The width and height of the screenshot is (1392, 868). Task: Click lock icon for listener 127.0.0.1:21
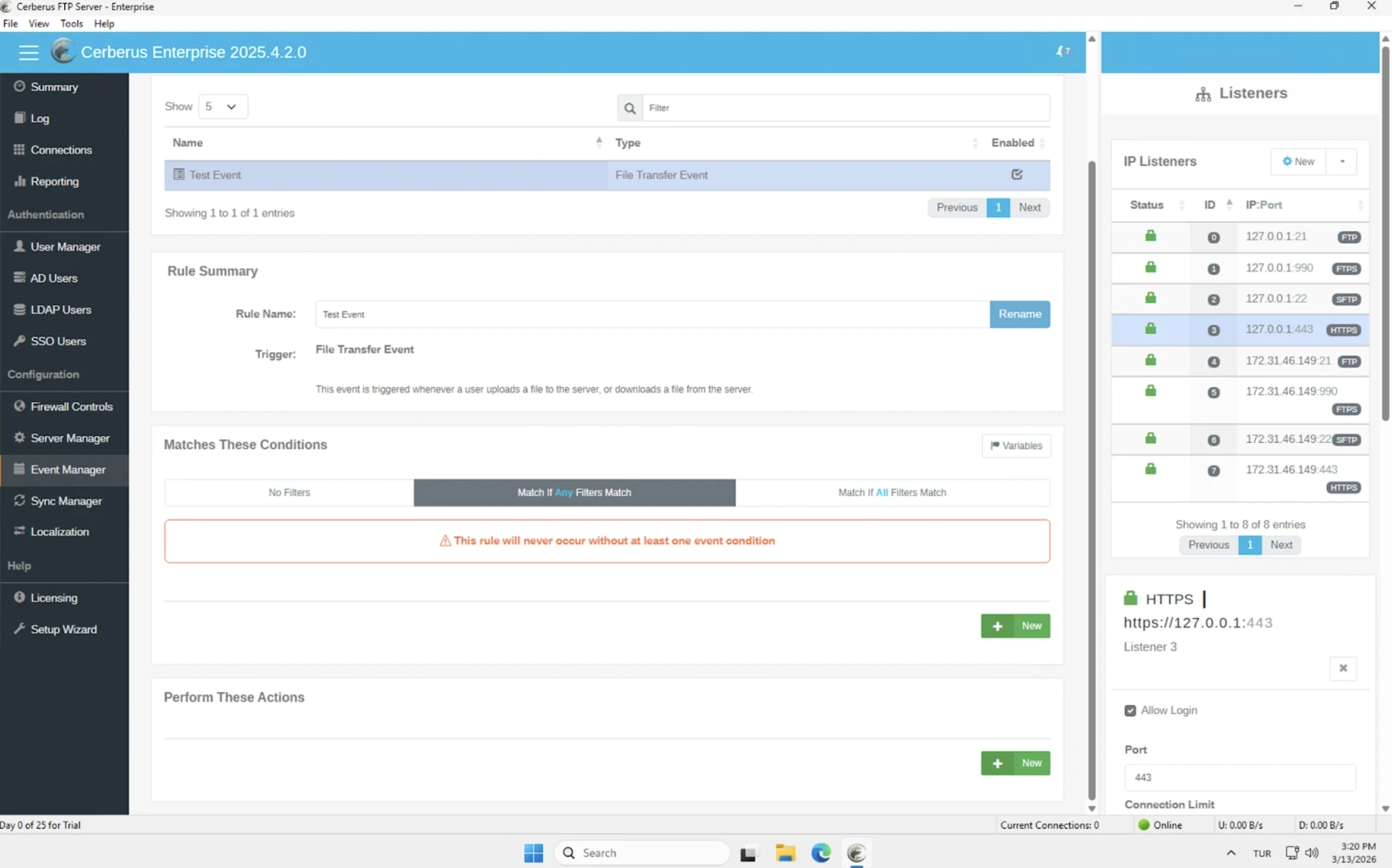(x=1150, y=236)
